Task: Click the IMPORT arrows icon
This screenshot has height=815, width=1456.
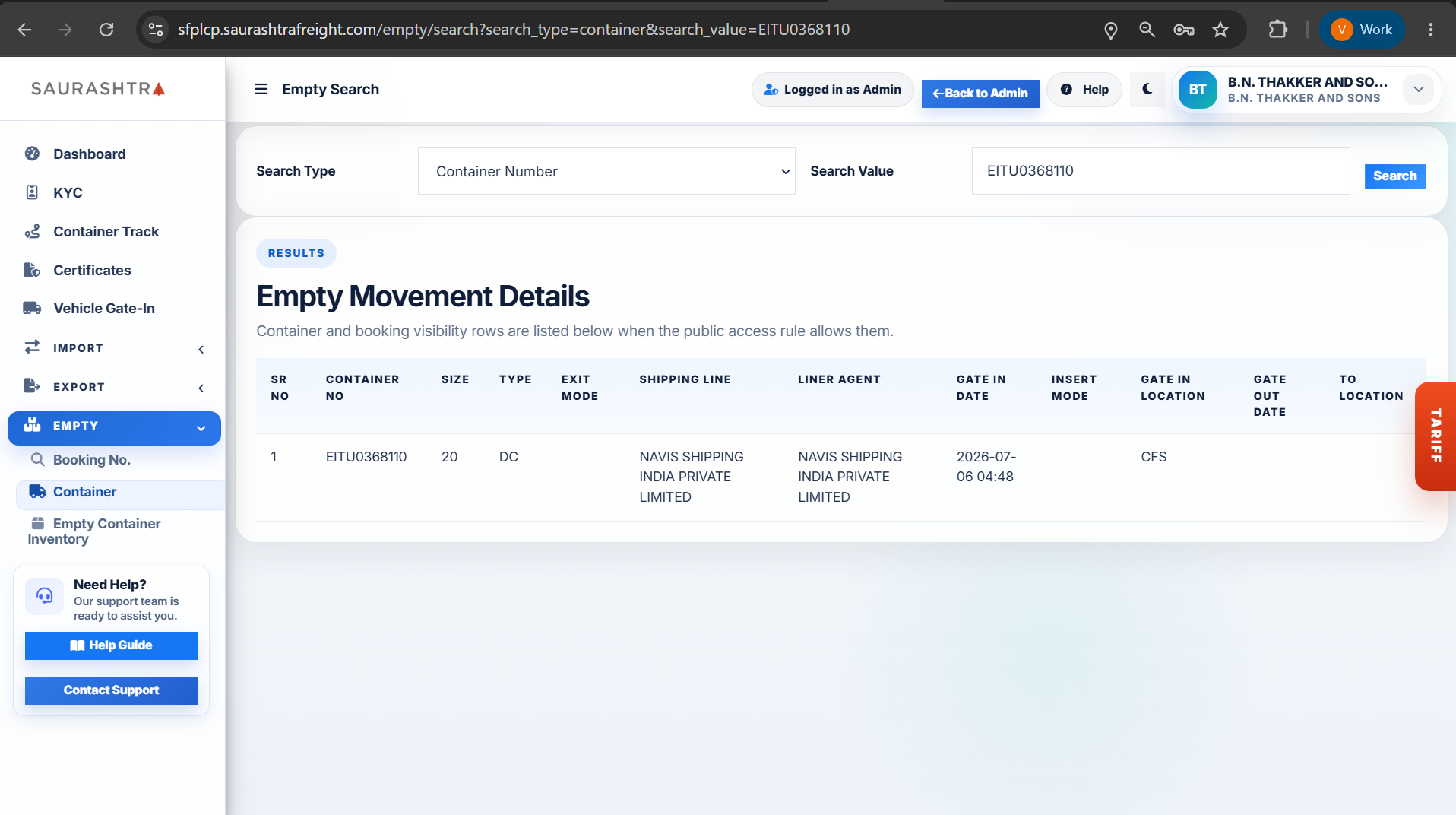Action: tap(32, 347)
